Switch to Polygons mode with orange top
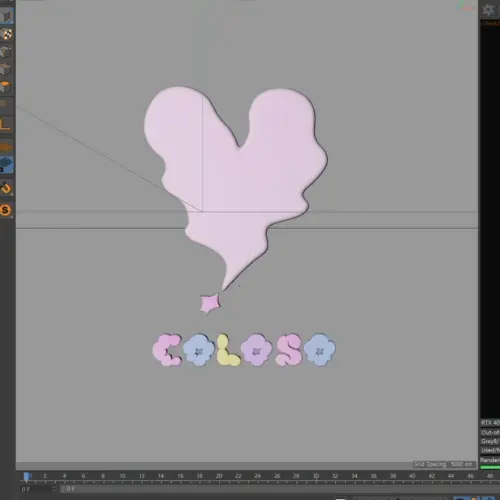The width and height of the screenshot is (500, 500). (x=6, y=87)
